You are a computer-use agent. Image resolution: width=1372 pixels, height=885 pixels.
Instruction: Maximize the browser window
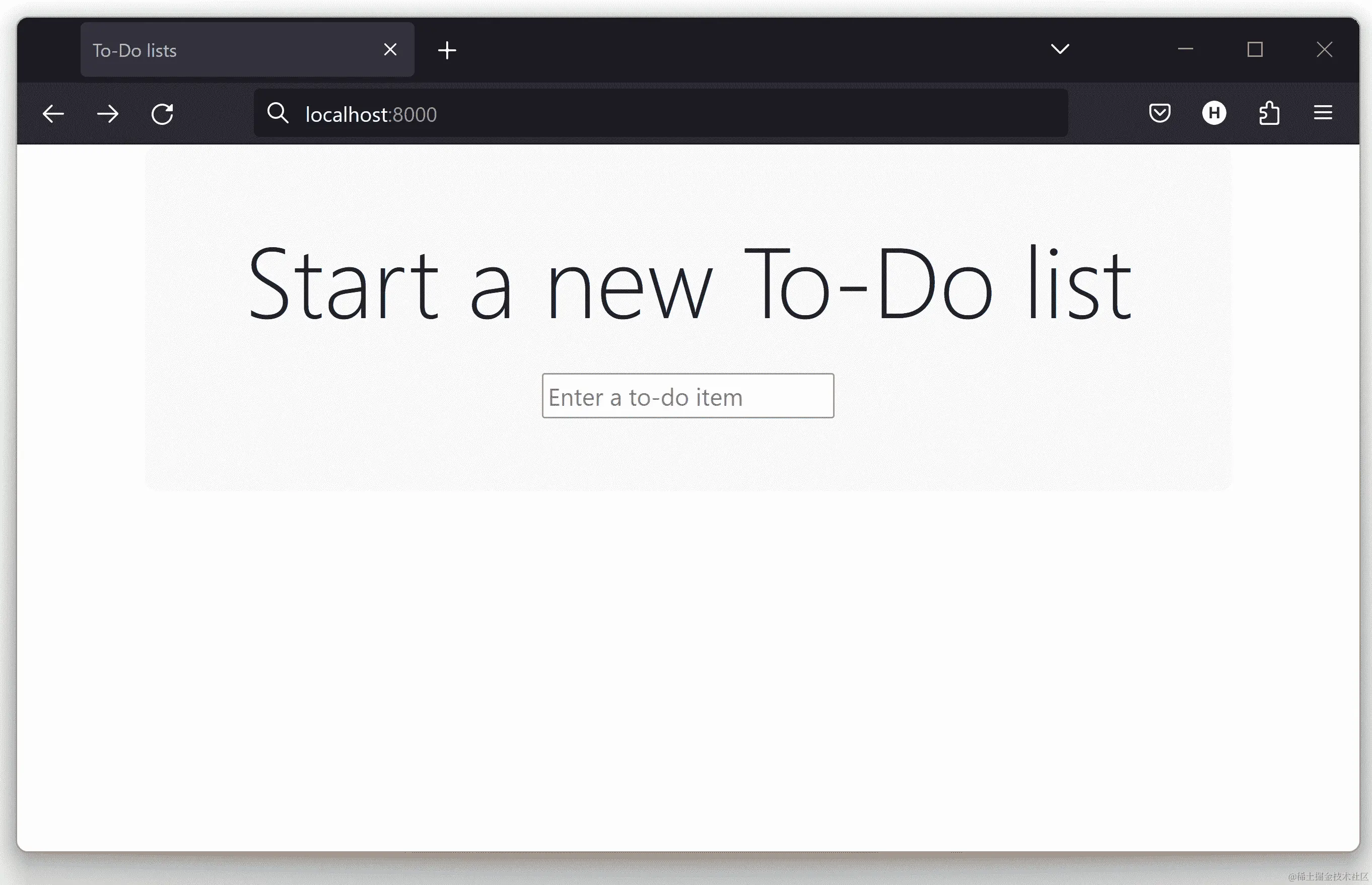tap(1255, 49)
